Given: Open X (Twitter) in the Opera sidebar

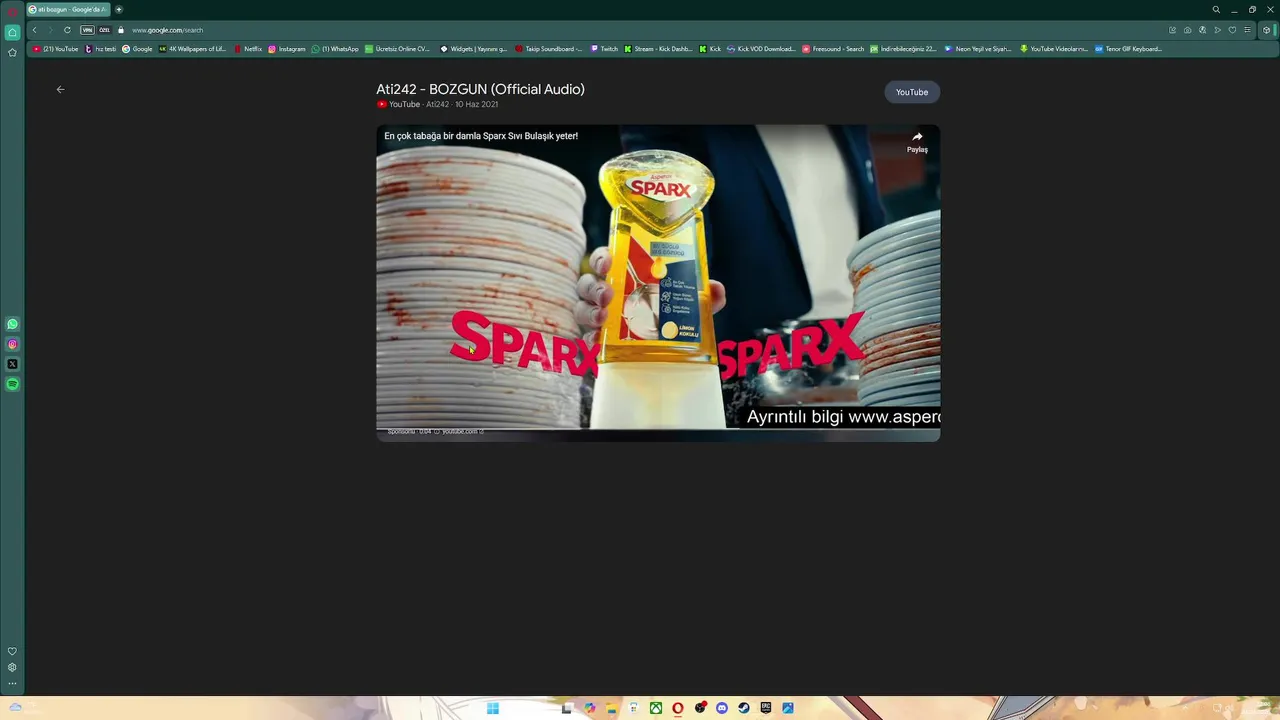Looking at the screenshot, I should coord(12,364).
